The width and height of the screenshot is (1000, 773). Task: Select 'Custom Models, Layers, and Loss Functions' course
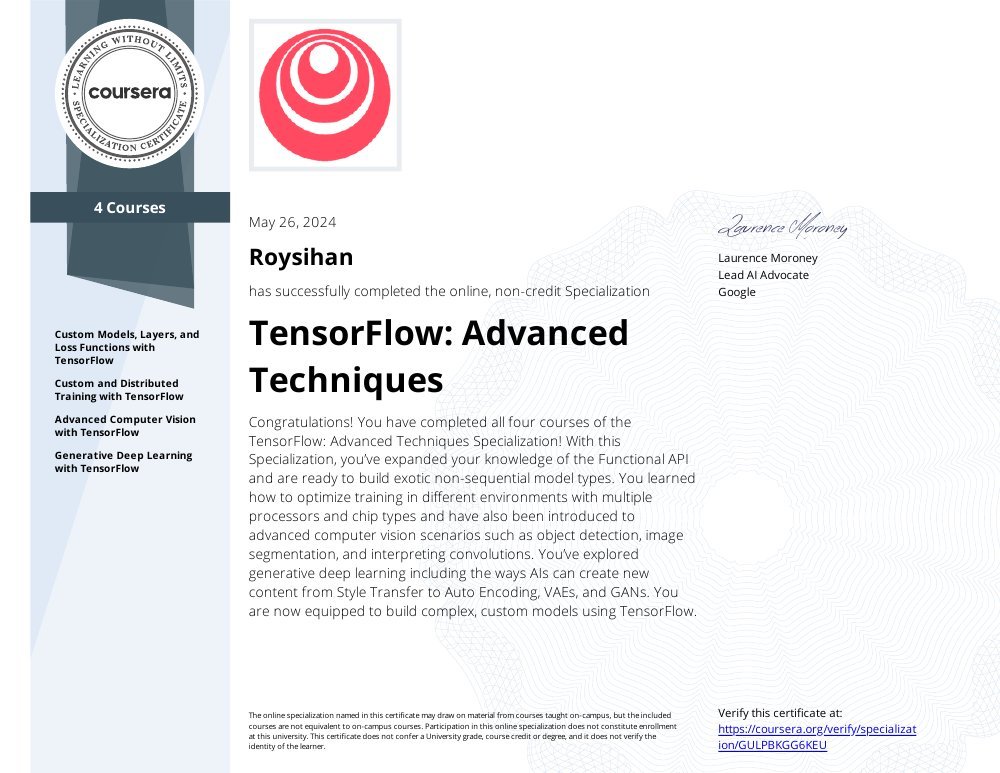pos(127,347)
